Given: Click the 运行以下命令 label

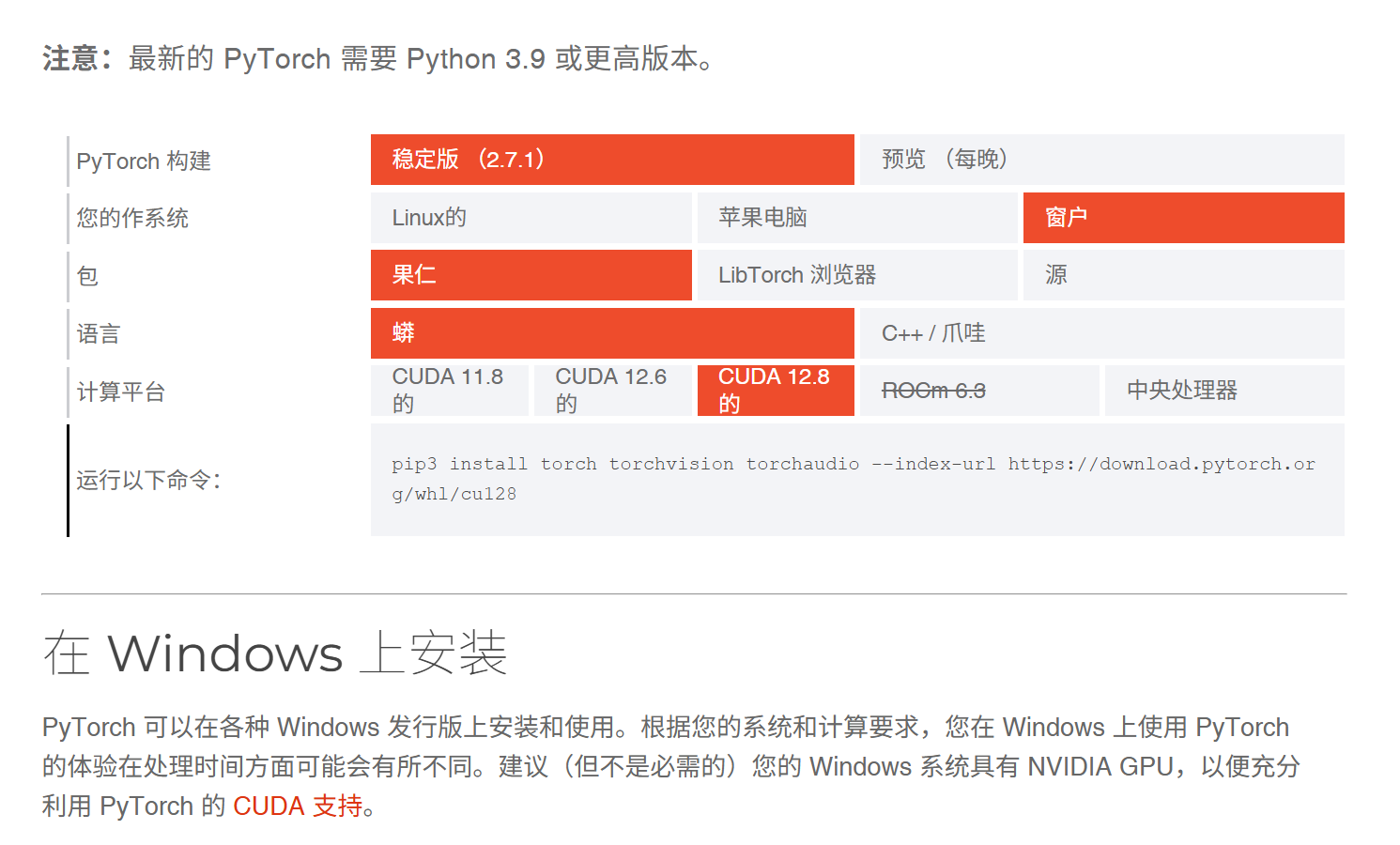Looking at the screenshot, I should pos(148,480).
